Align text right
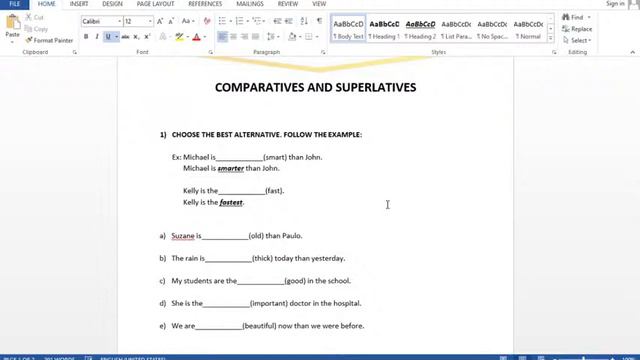 tap(244, 37)
